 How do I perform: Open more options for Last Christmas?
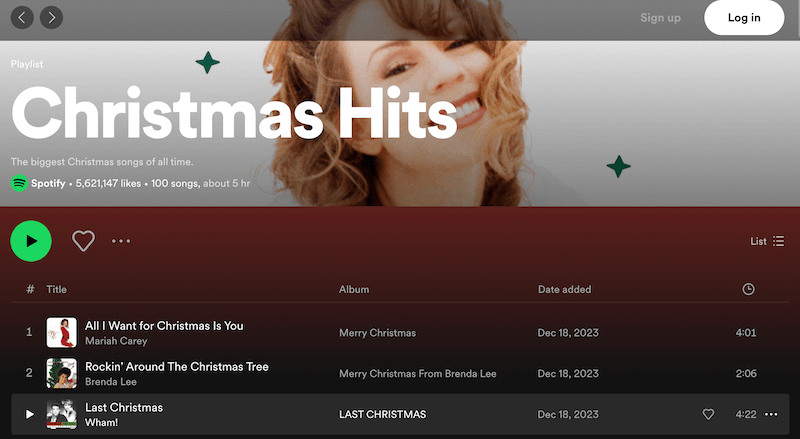click(771, 414)
